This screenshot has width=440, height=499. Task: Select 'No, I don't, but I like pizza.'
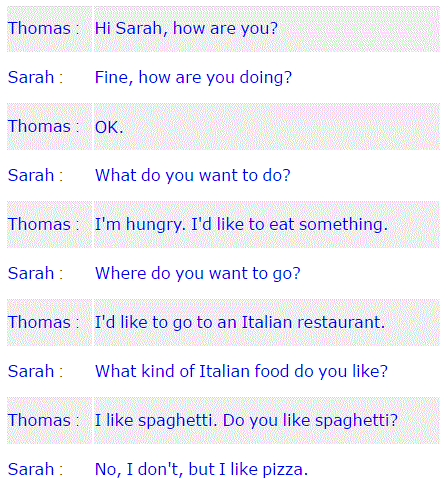pos(201,469)
